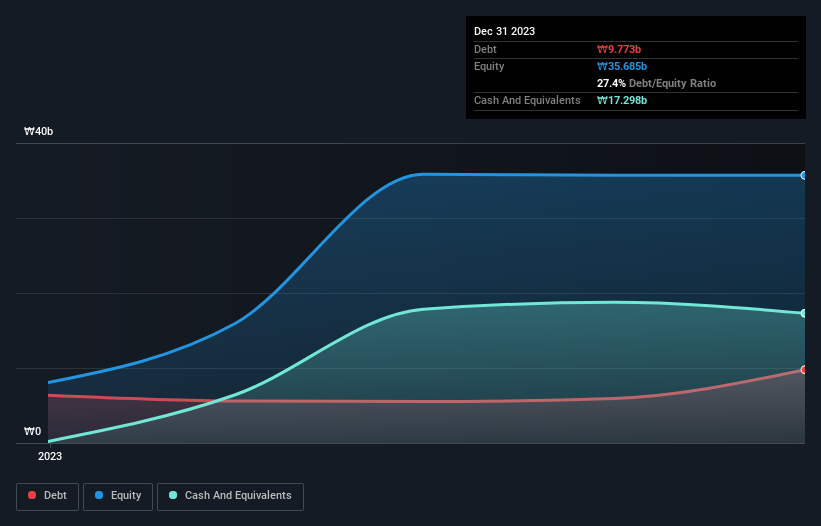Click the Debt label in tooltip
The width and height of the screenshot is (821, 526).
pyautogui.click(x=485, y=49)
